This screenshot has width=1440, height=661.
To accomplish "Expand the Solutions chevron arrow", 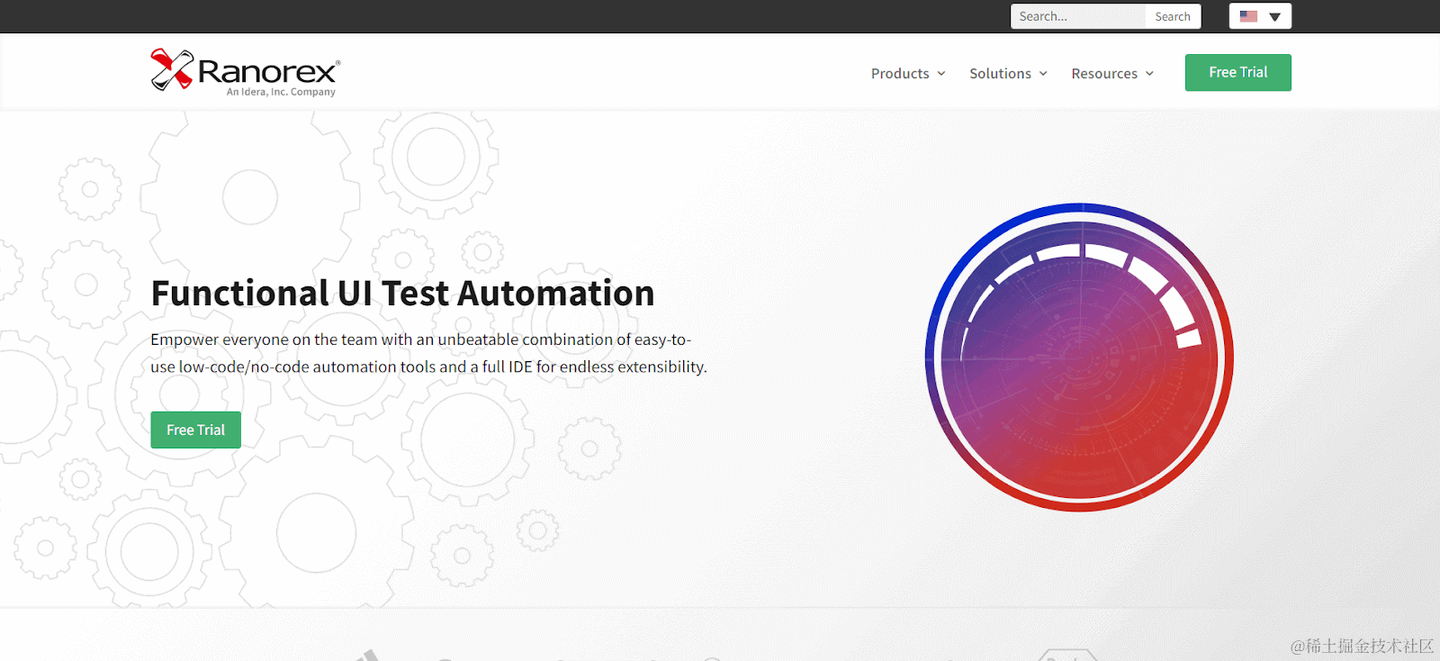I will click(1043, 74).
